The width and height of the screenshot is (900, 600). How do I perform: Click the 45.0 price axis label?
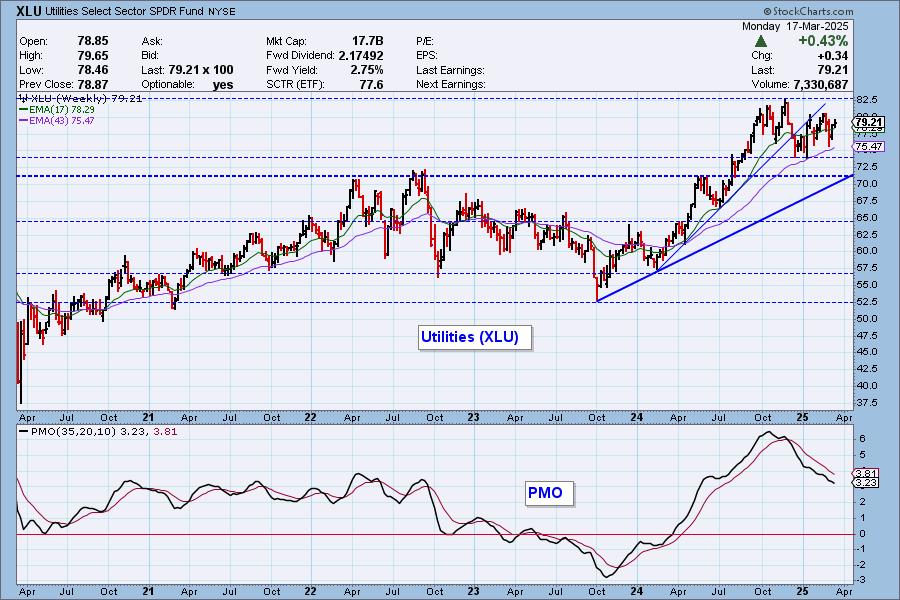pyautogui.click(x=866, y=352)
